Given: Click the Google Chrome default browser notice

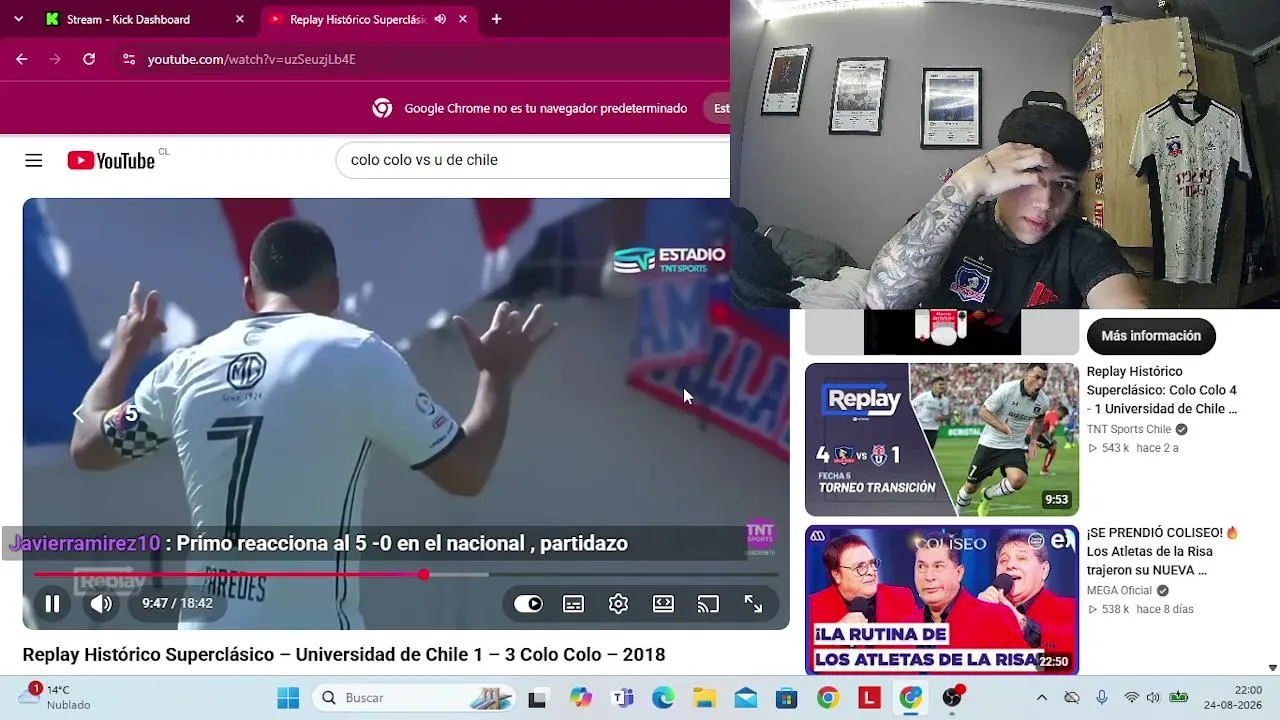Looking at the screenshot, I should pyautogui.click(x=546, y=108).
